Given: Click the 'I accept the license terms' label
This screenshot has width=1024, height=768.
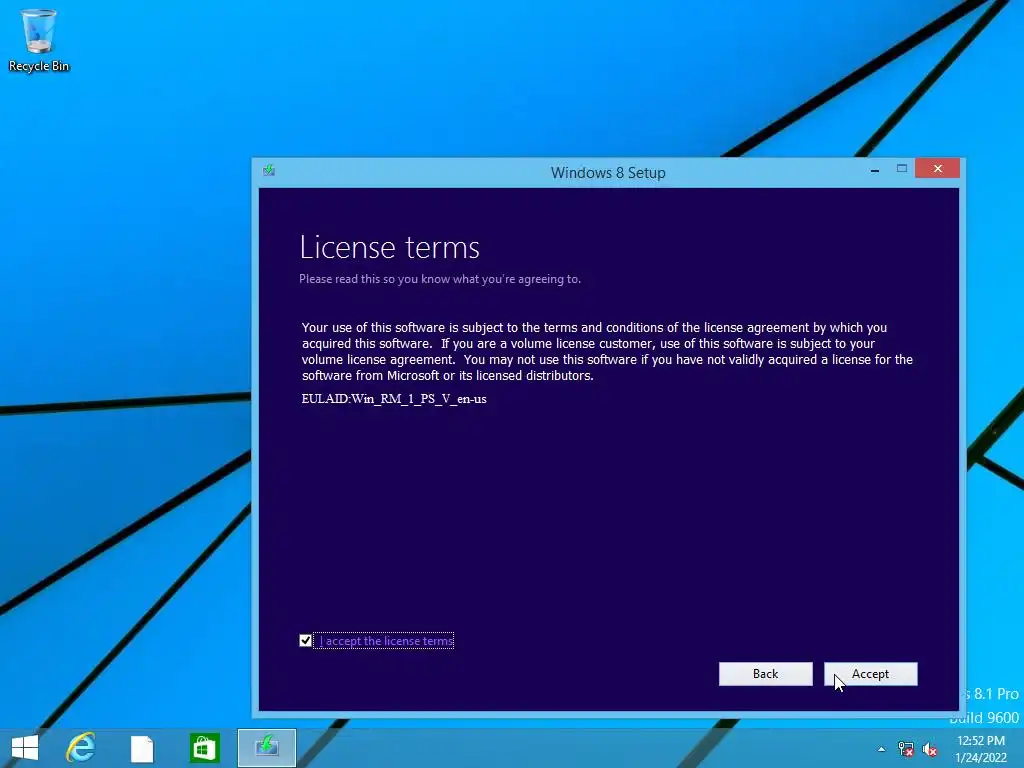Looking at the screenshot, I should (x=386, y=641).
